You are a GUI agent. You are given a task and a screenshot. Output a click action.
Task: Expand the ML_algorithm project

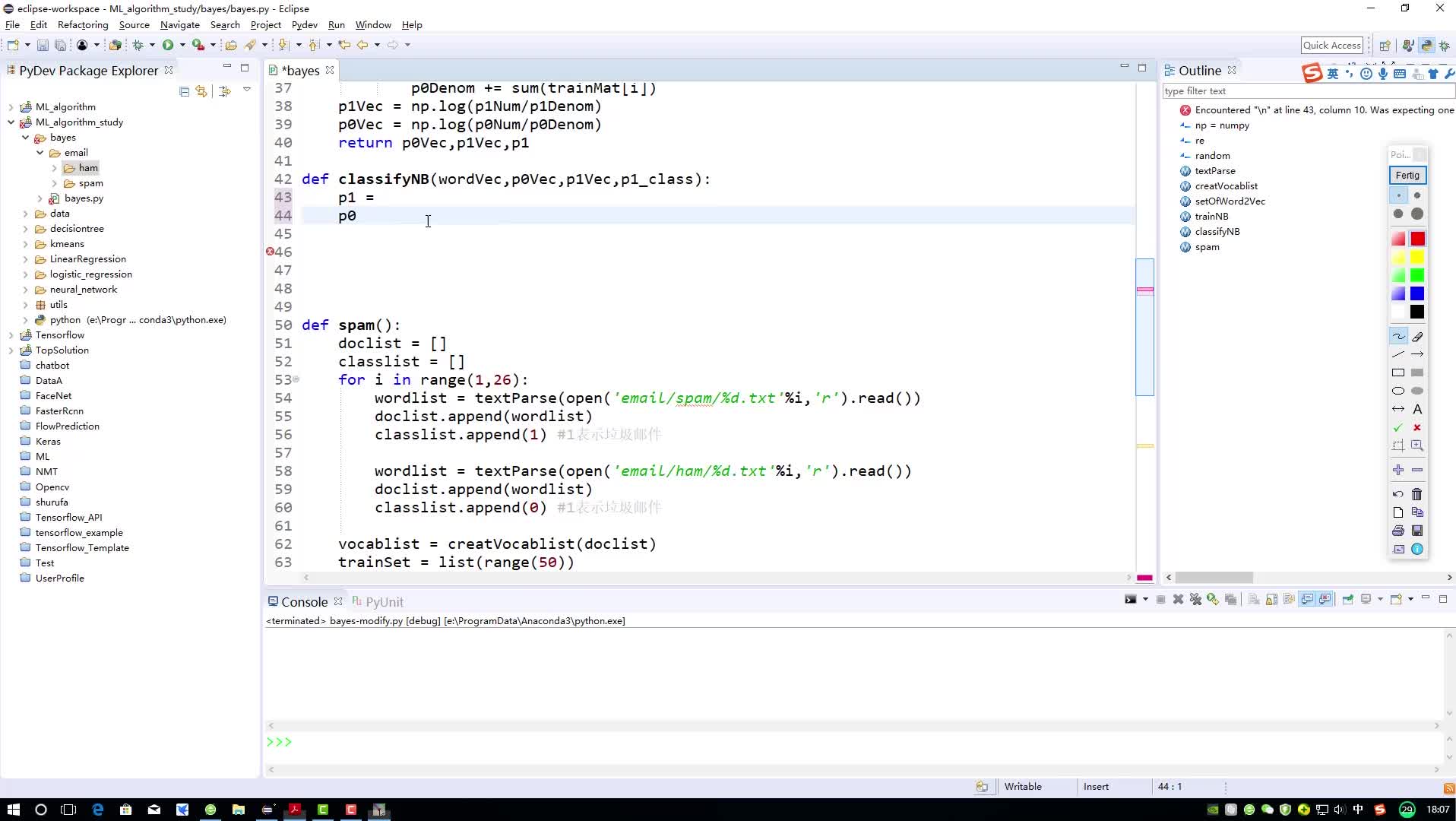click(11, 107)
